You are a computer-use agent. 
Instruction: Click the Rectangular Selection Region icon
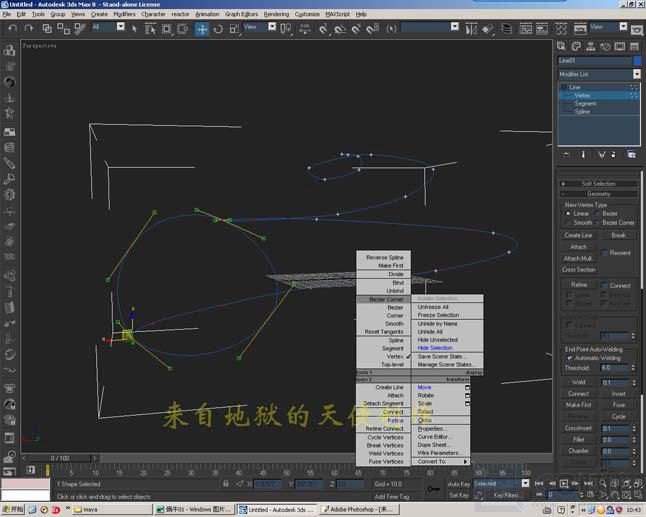166,28
